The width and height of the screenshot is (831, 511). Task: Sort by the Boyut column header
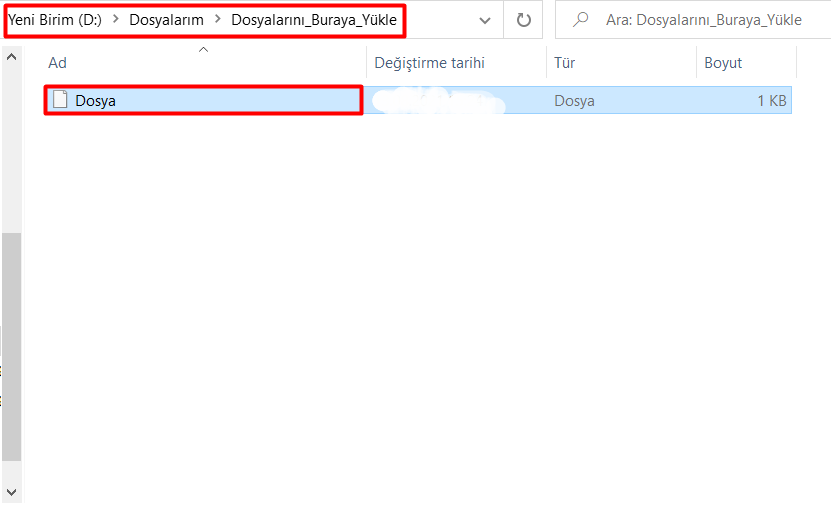(x=723, y=63)
